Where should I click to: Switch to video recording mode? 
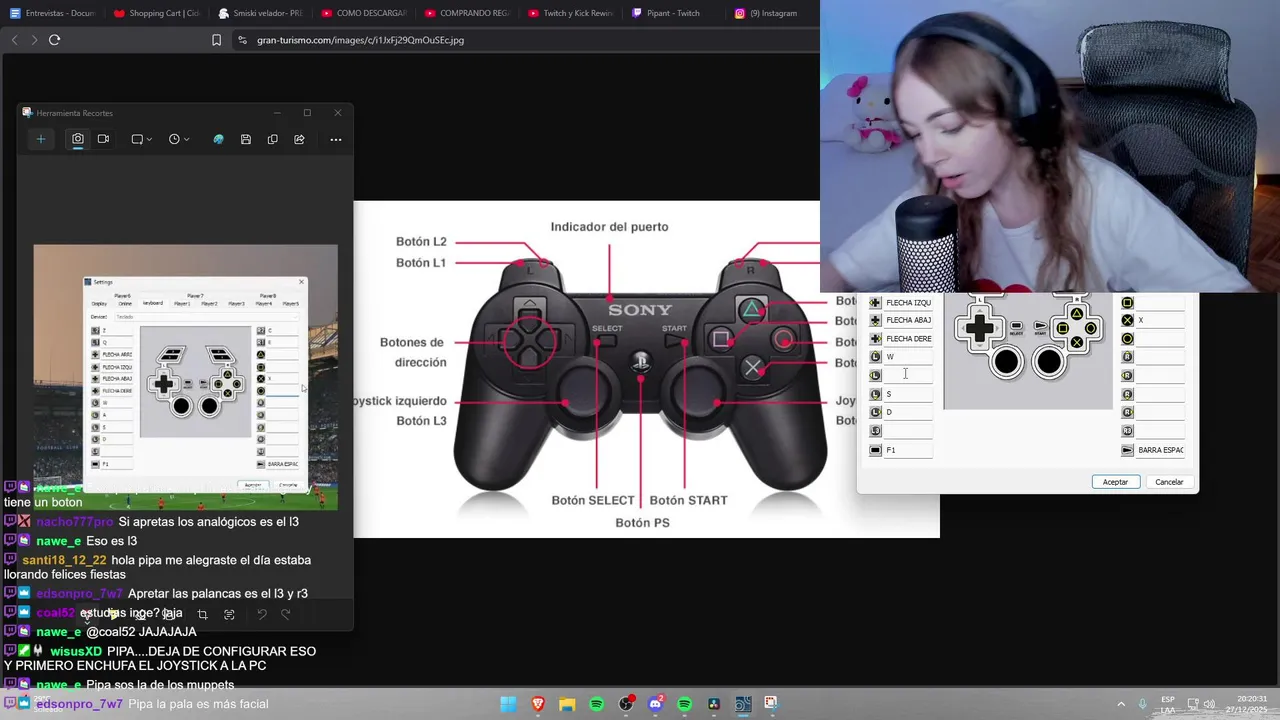(103, 139)
